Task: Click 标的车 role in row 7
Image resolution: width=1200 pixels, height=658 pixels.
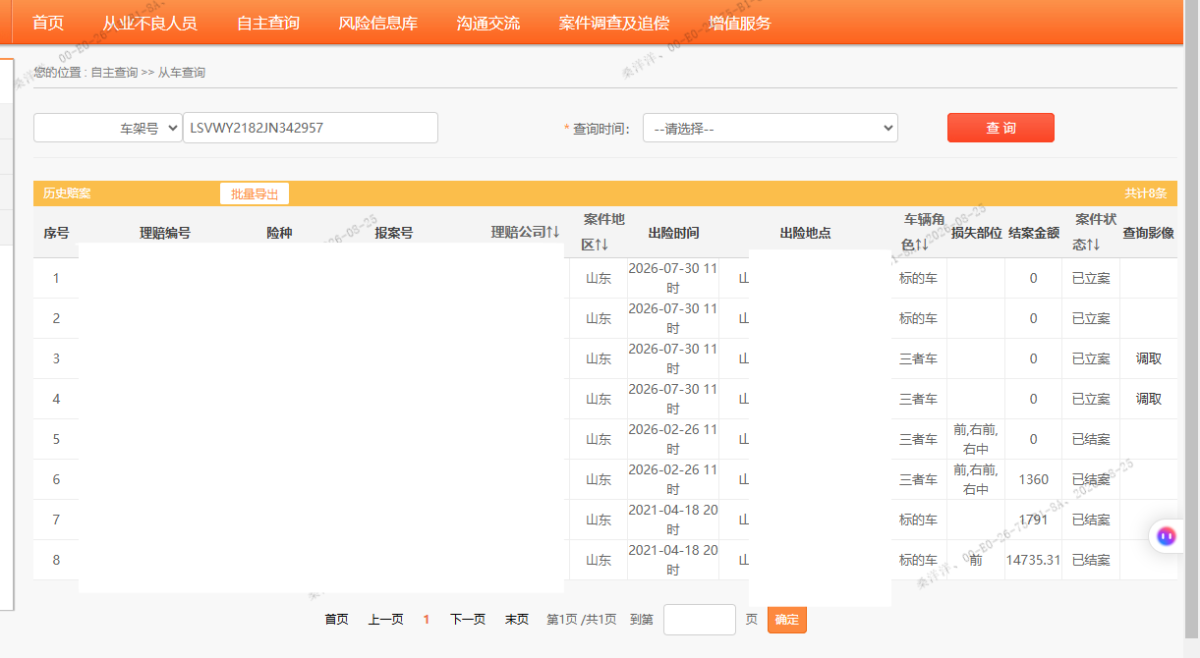Action: click(918, 520)
